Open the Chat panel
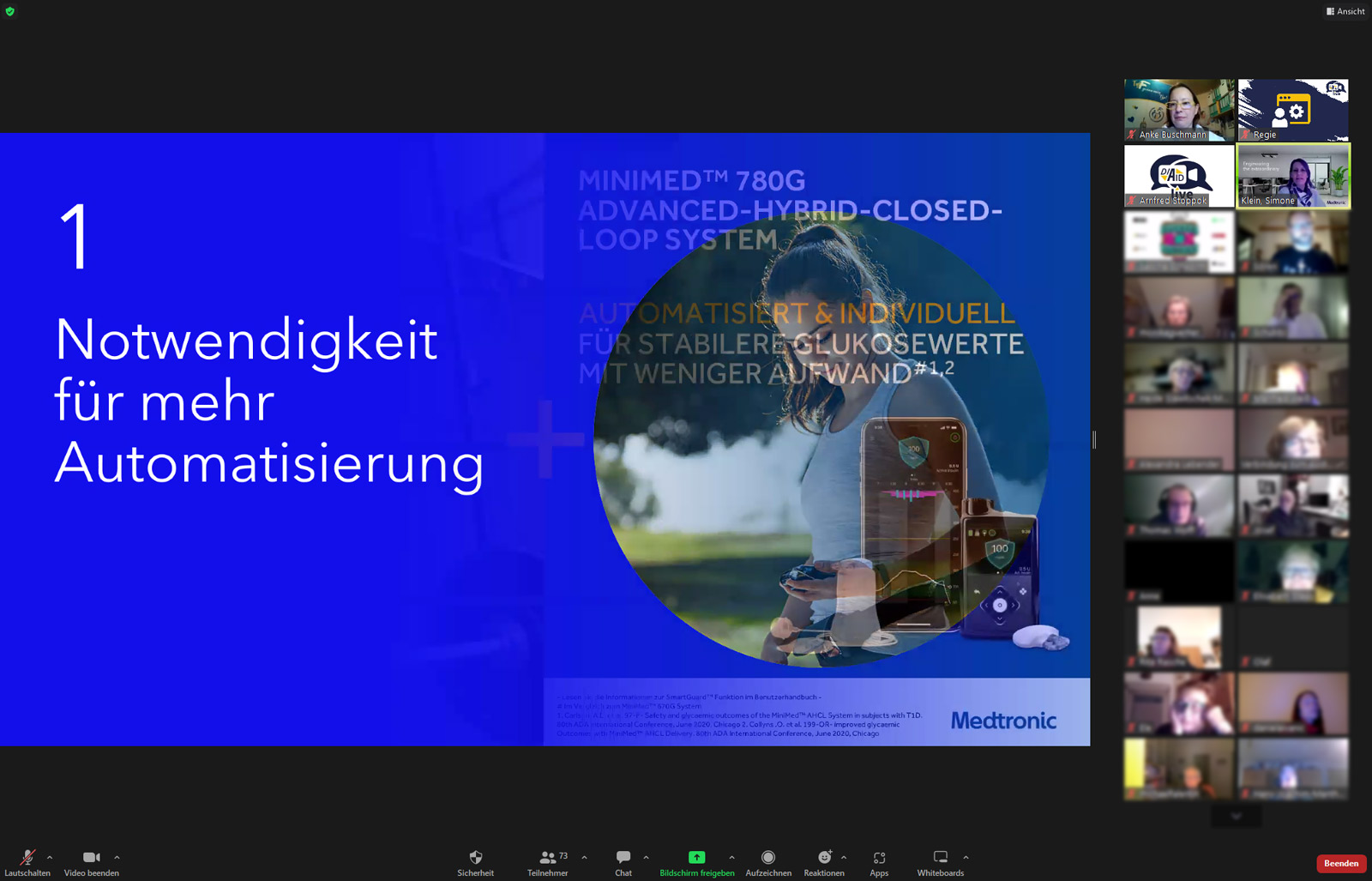The image size is (1372, 881). [x=623, y=862]
